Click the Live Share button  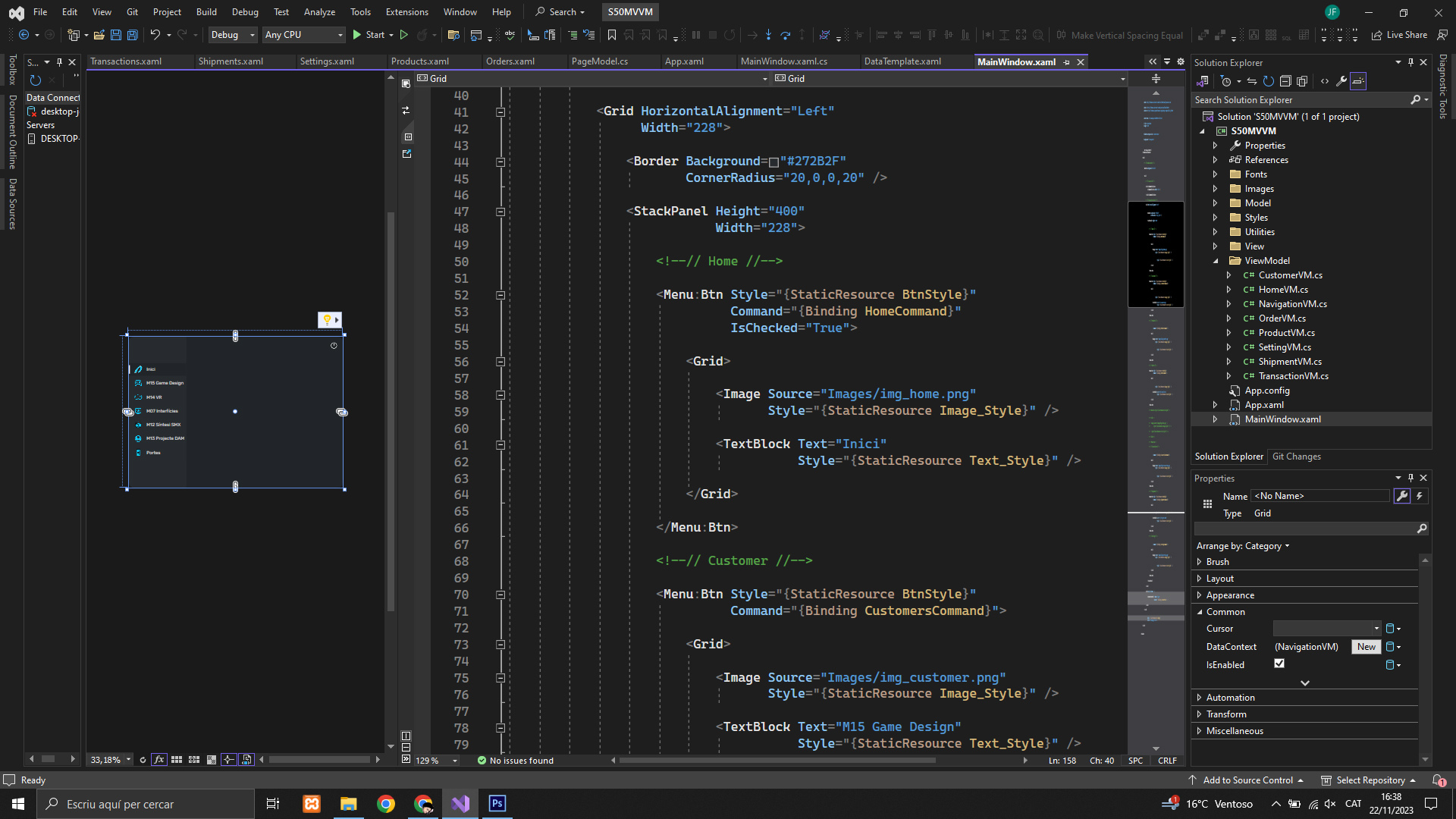[x=1399, y=35]
